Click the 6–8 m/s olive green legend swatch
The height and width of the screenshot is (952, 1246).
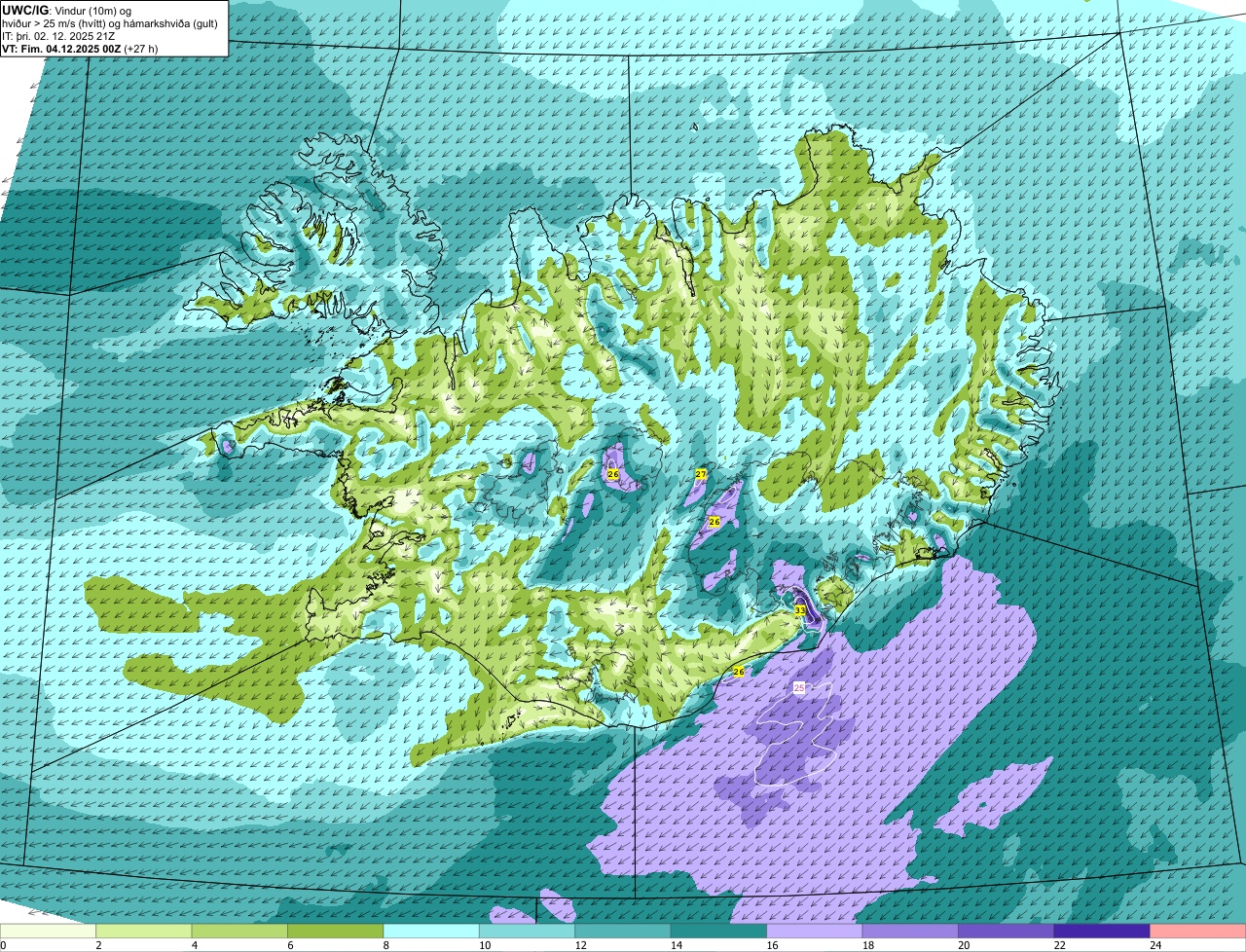tap(336, 931)
